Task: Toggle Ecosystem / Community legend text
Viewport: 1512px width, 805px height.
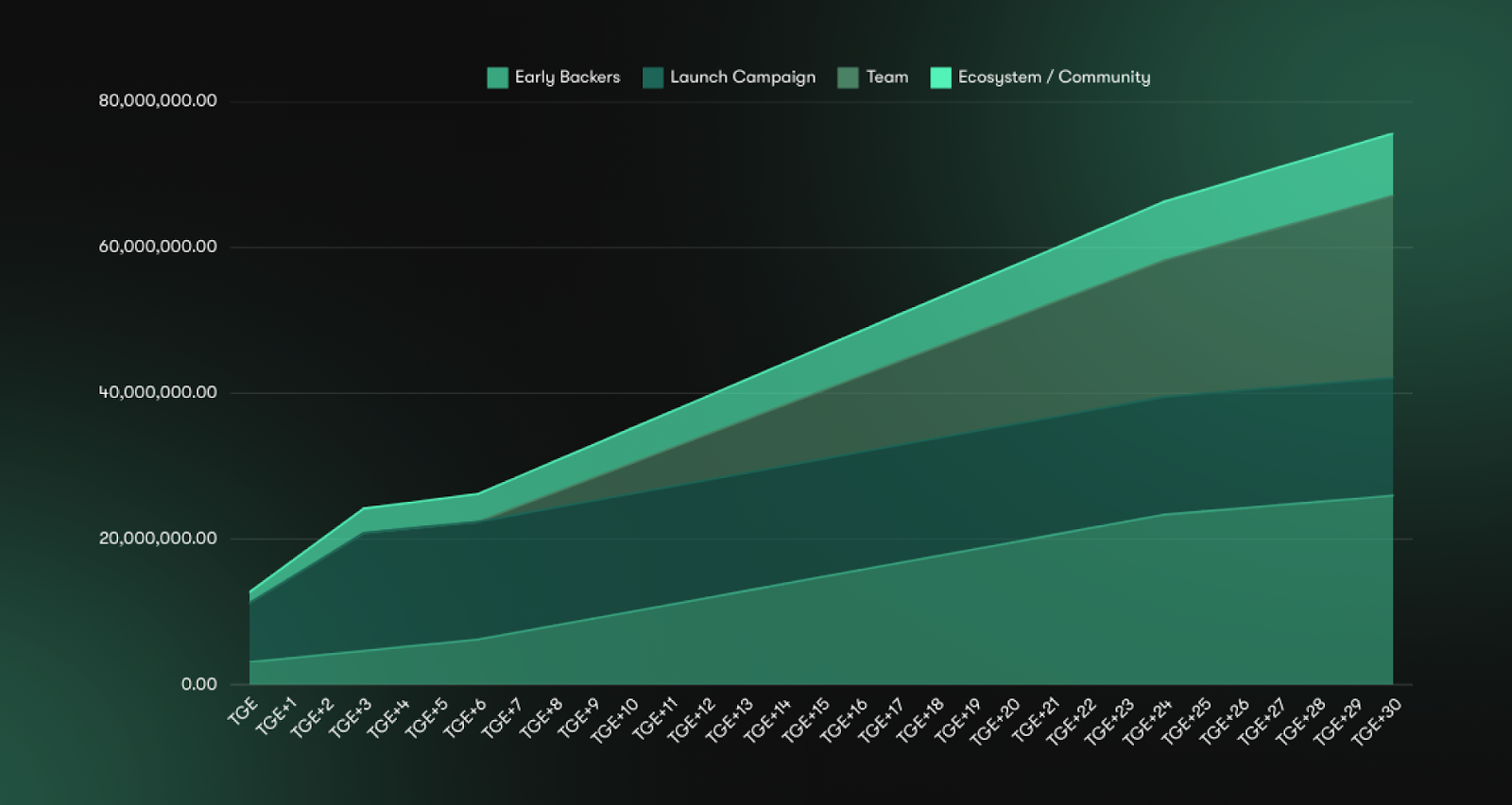Action: pos(1054,77)
